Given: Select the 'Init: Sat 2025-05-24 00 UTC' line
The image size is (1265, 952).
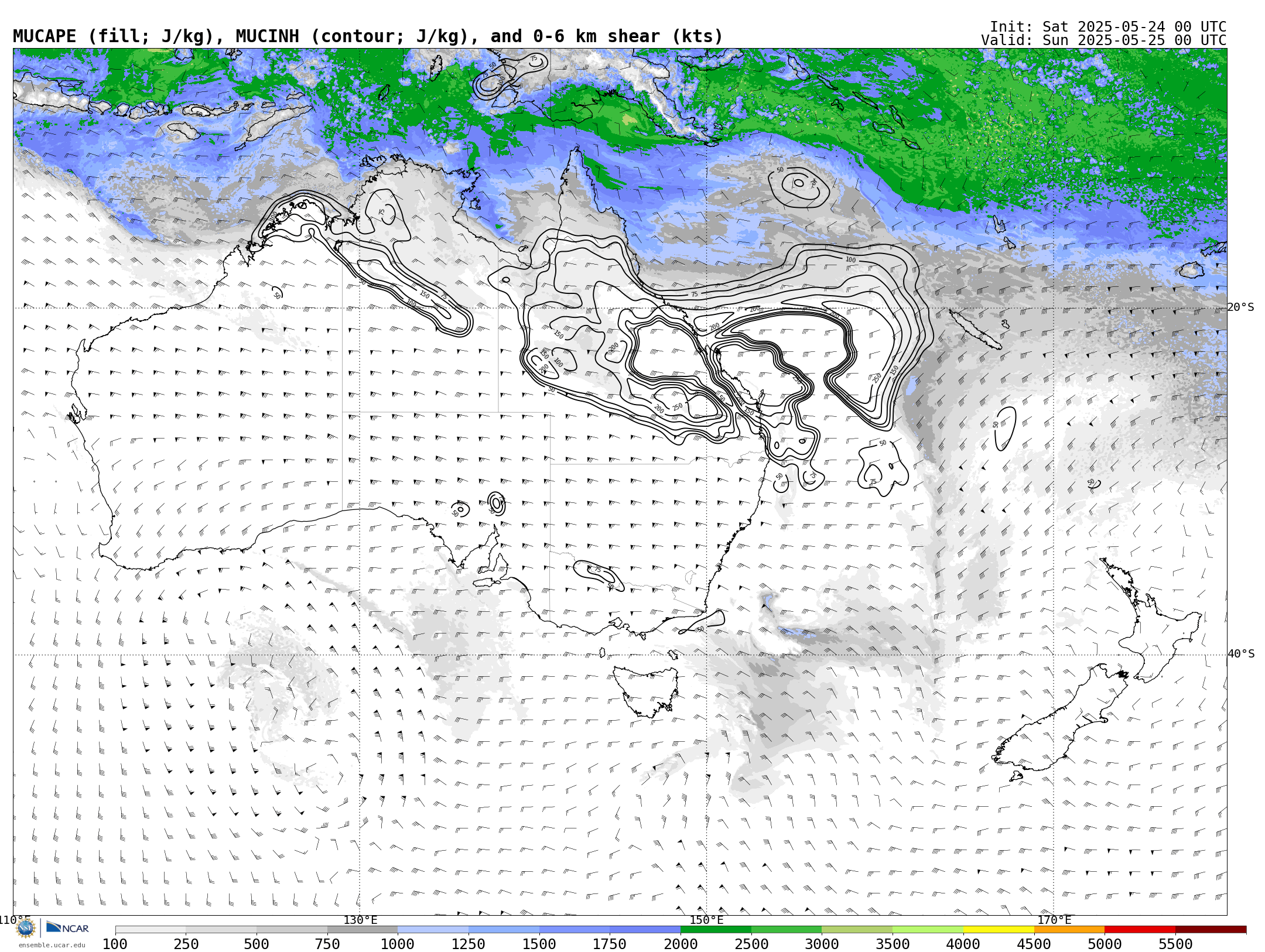Looking at the screenshot, I should coord(1108,27).
